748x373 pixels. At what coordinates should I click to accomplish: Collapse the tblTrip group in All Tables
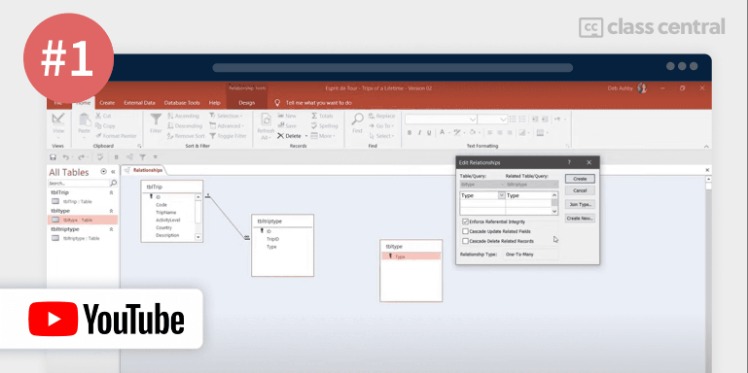click(111, 193)
